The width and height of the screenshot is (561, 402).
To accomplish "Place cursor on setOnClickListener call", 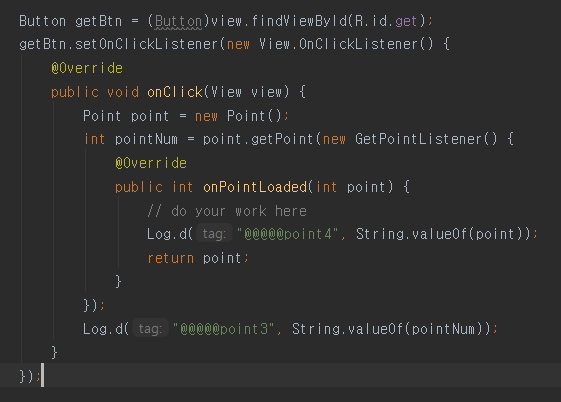I will [146, 44].
